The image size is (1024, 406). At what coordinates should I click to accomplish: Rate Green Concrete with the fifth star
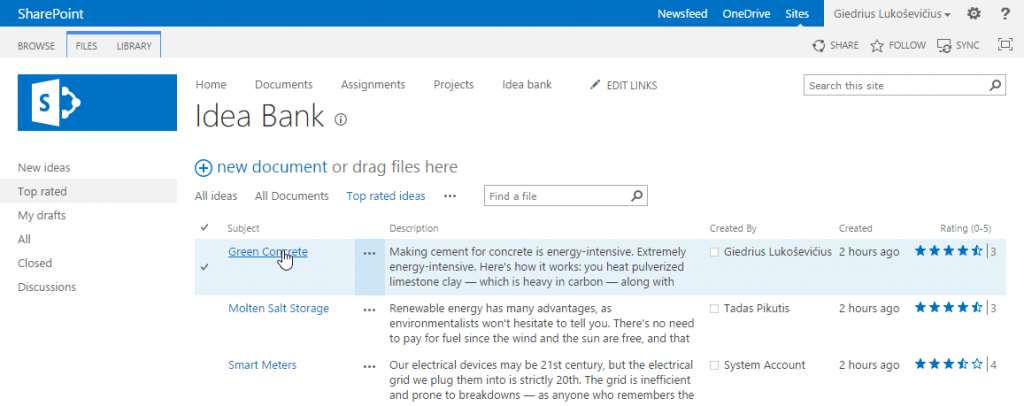tap(977, 251)
